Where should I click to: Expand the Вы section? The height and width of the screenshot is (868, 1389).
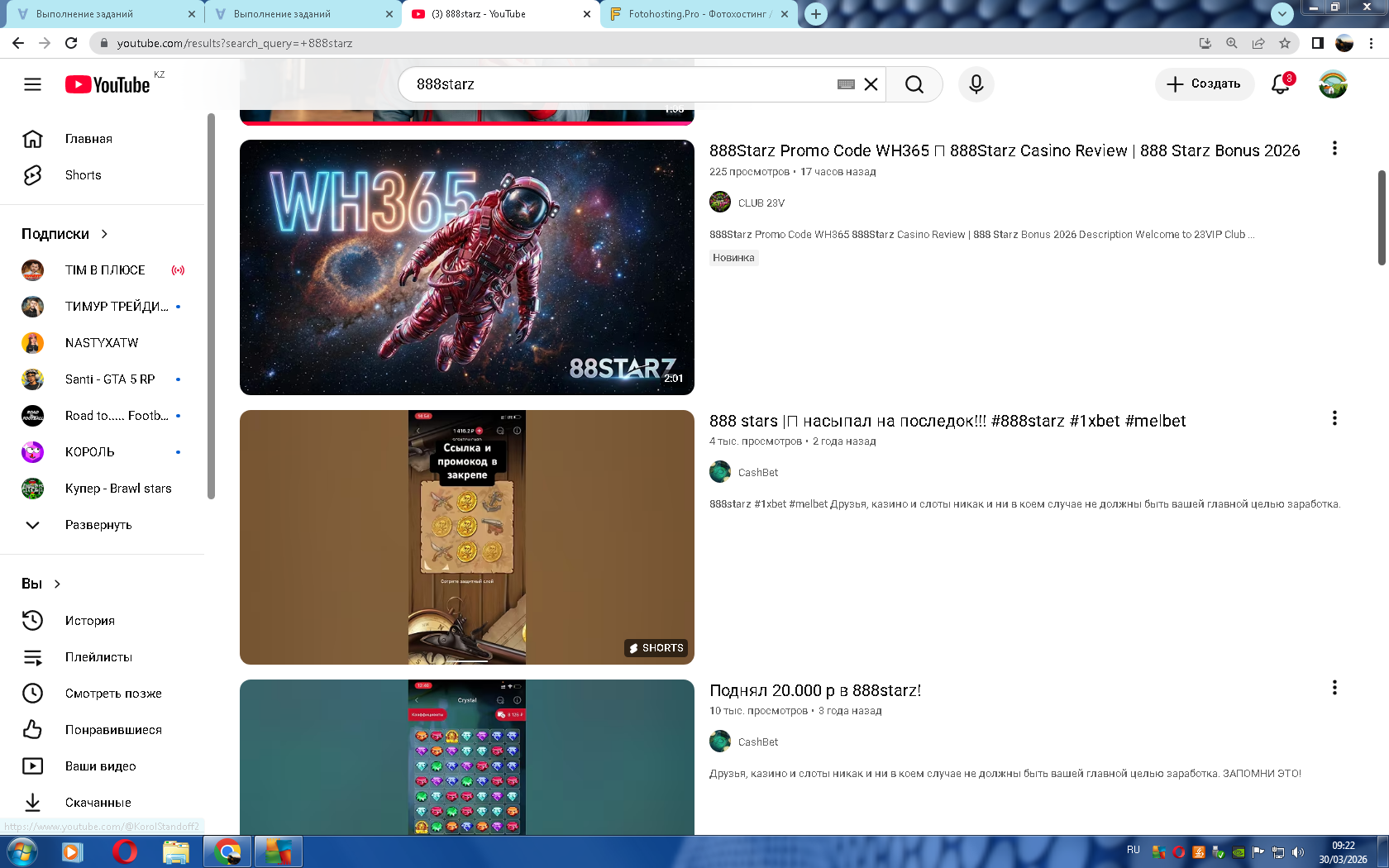click(41, 584)
